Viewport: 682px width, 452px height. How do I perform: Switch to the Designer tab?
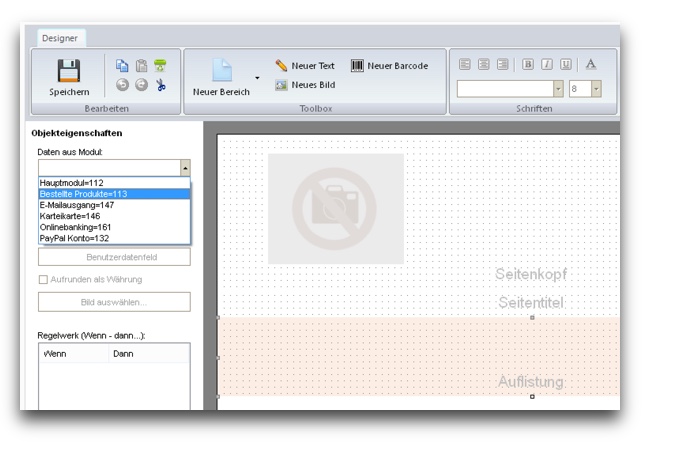click(60, 38)
